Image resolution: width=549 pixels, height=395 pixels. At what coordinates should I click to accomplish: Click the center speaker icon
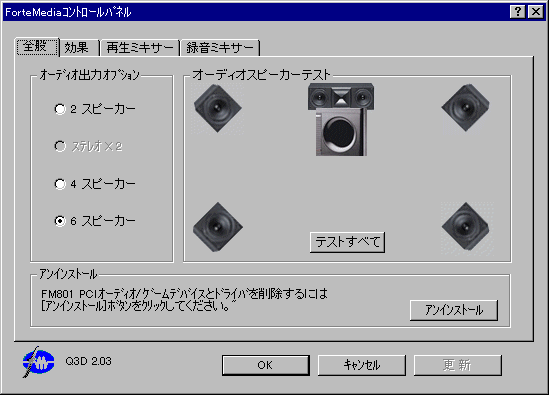[x=341, y=96]
